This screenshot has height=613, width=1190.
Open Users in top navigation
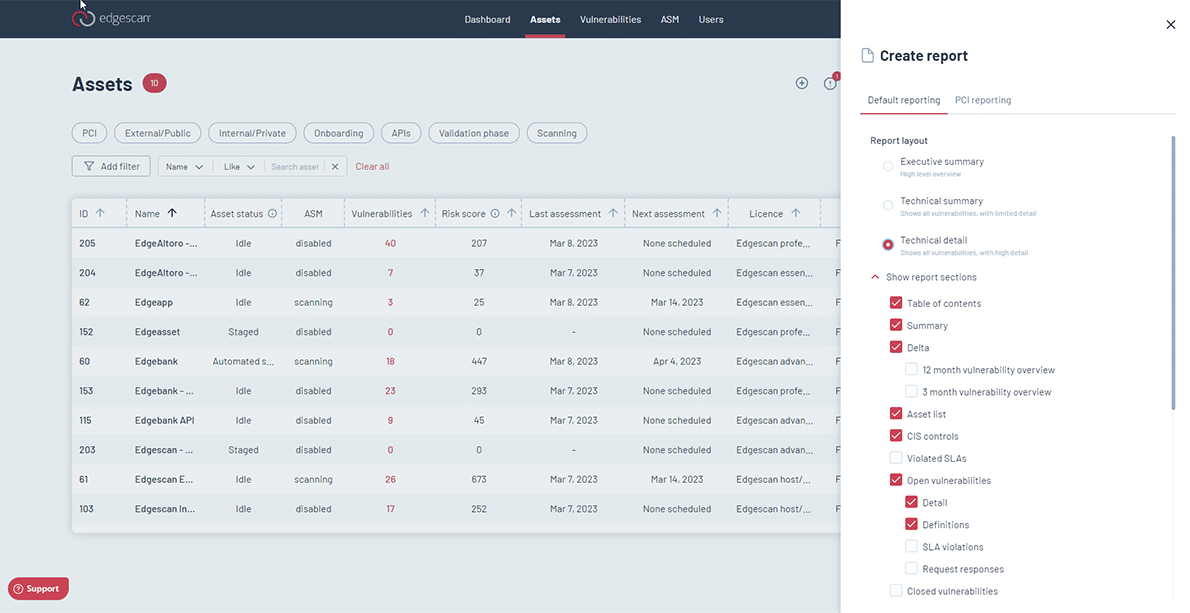pyautogui.click(x=711, y=19)
